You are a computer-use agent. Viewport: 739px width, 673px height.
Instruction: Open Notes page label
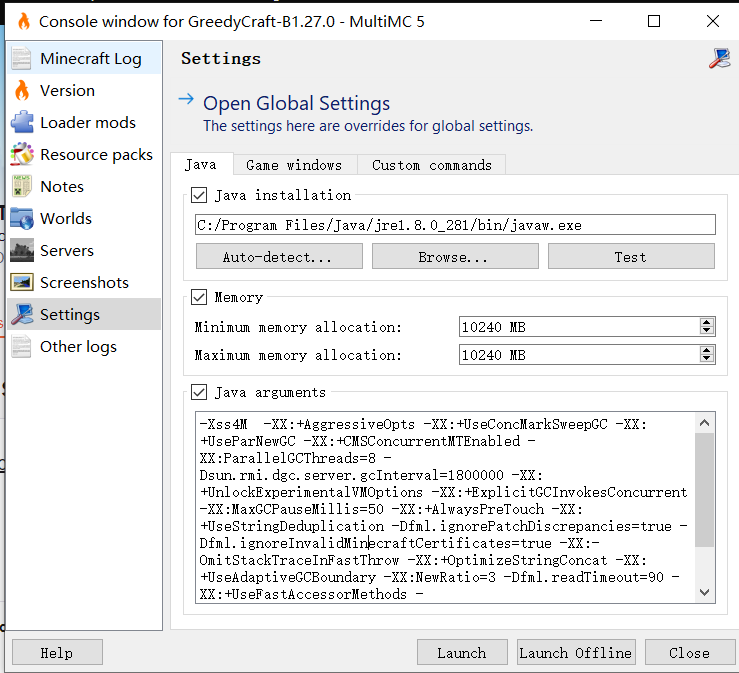pos(62,187)
